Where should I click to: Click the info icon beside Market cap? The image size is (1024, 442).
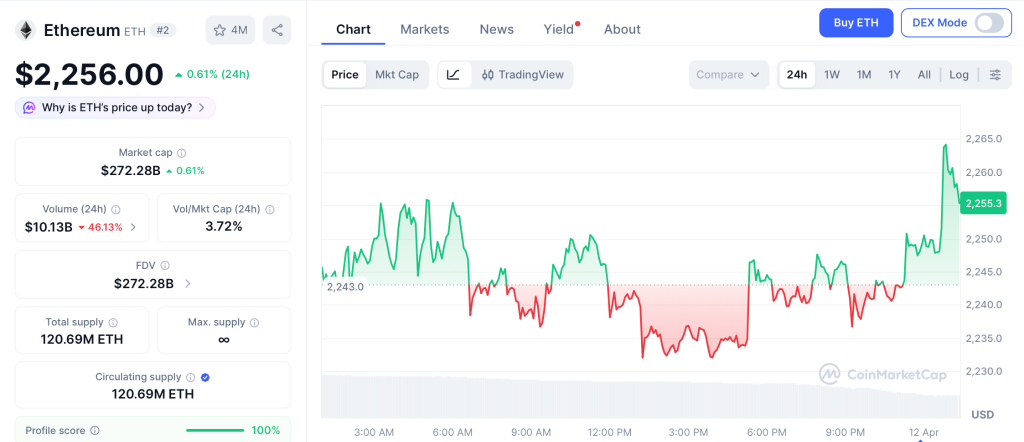[x=182, y=153]
